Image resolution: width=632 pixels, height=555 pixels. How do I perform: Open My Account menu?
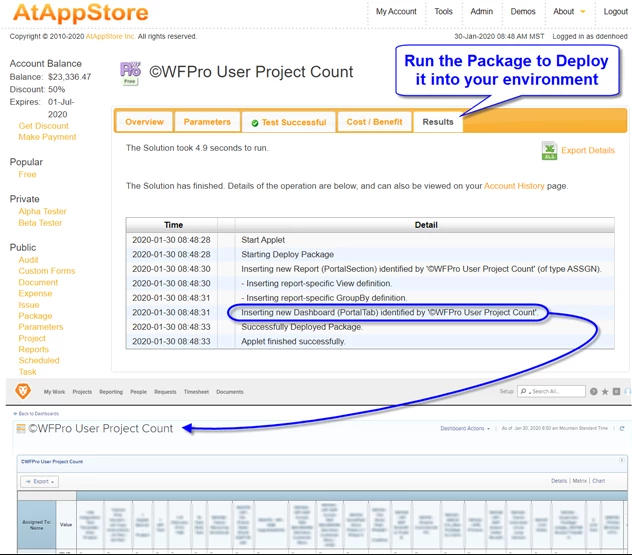click(396, 12)
